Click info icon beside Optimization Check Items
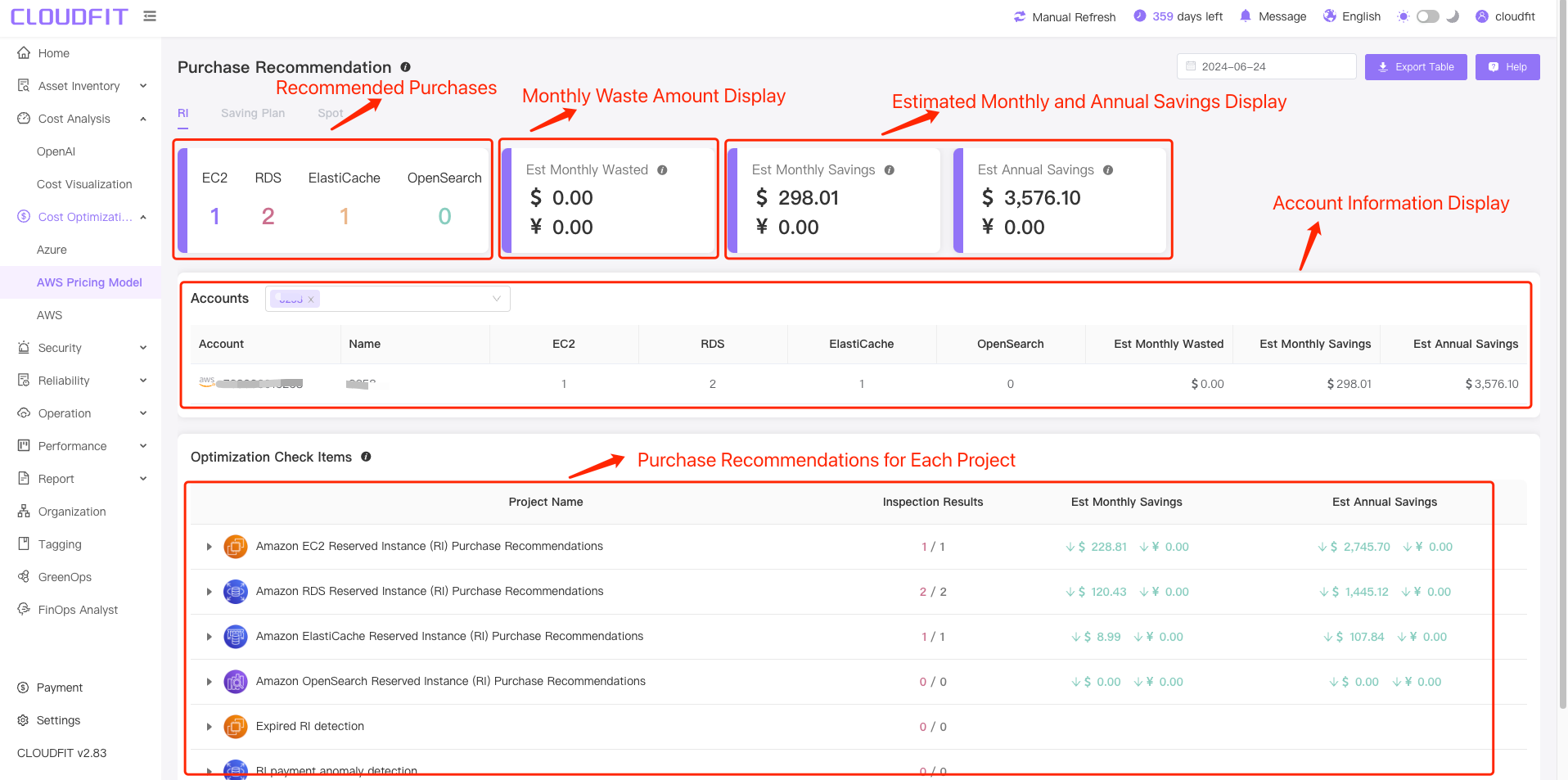 (366, 457)
